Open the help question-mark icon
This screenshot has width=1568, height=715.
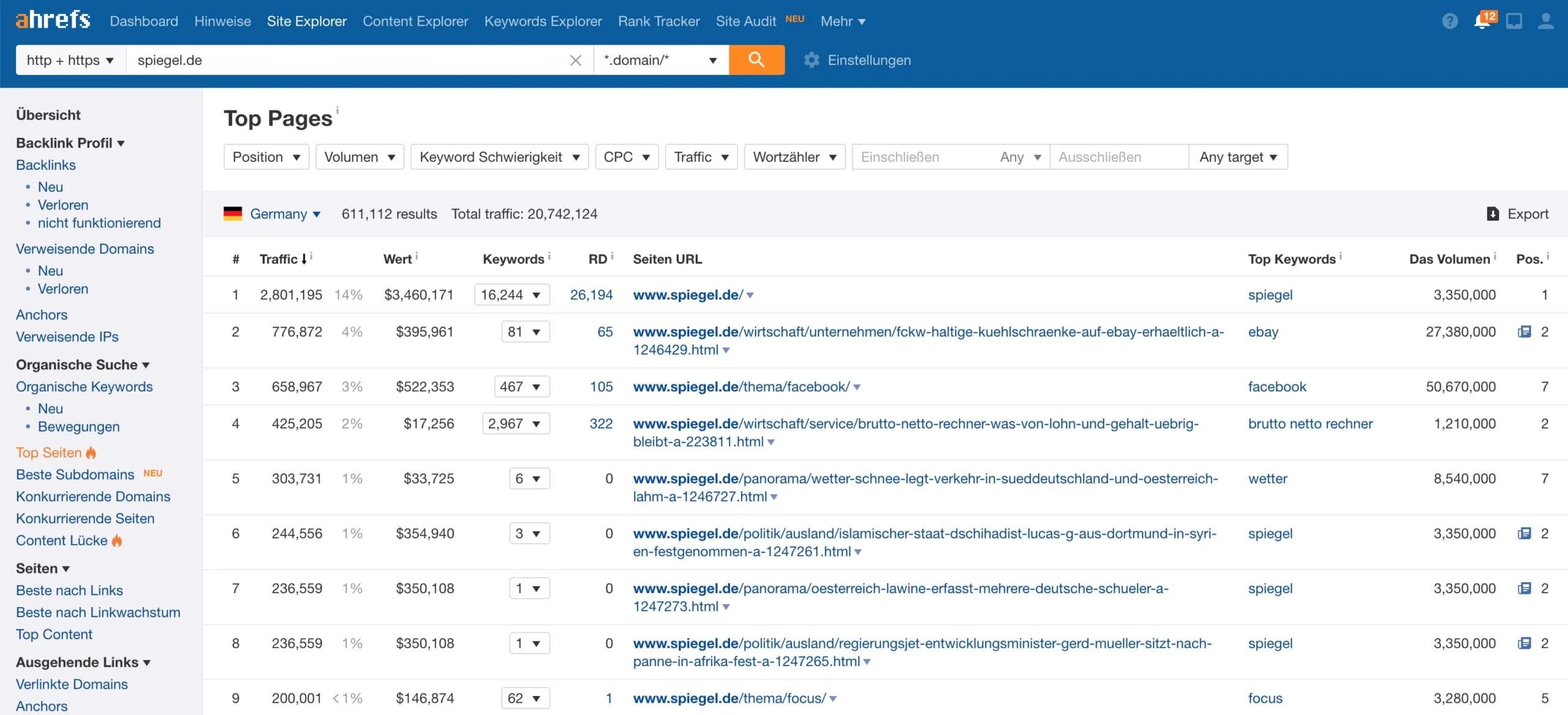tap(1450, 21)
